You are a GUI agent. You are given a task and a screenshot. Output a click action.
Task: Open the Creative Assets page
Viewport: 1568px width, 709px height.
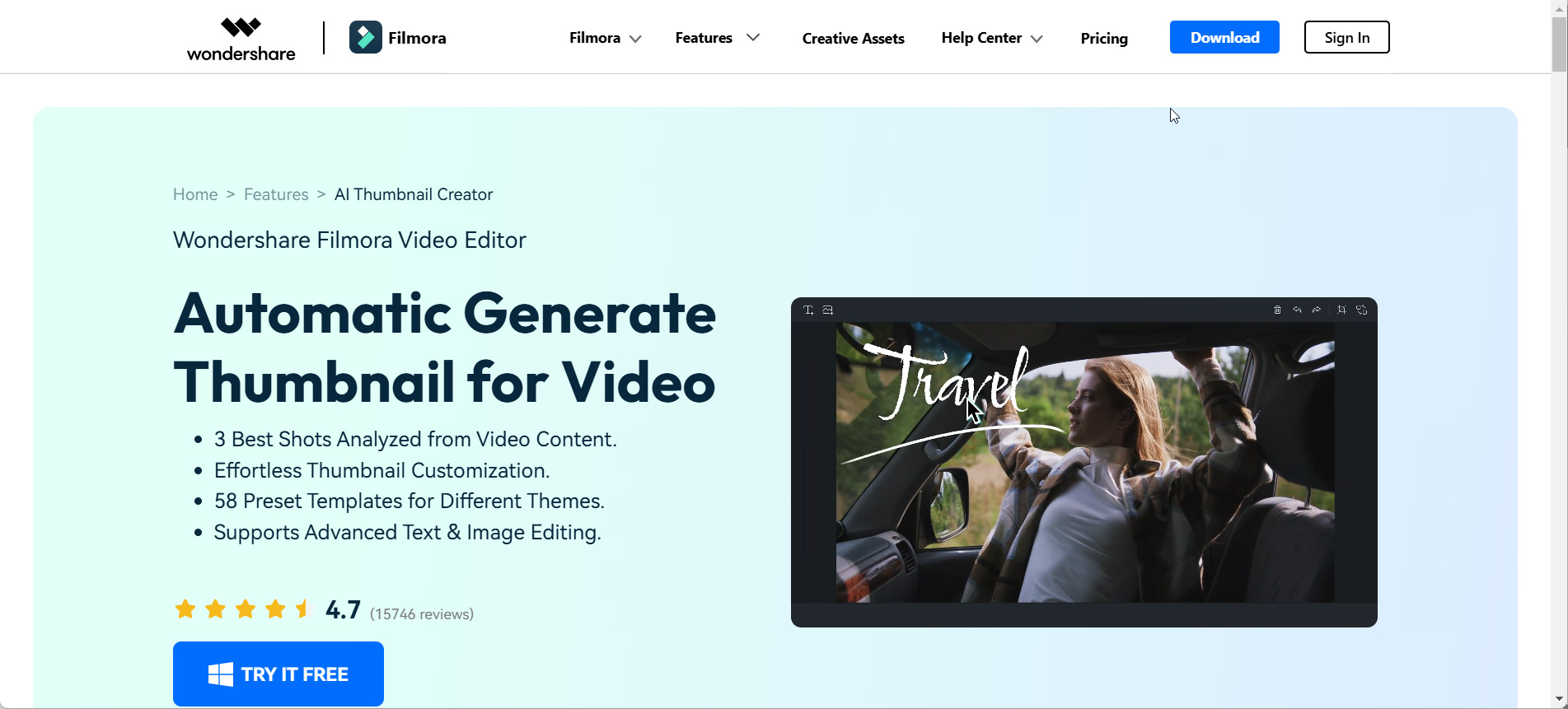click(853, 38)
